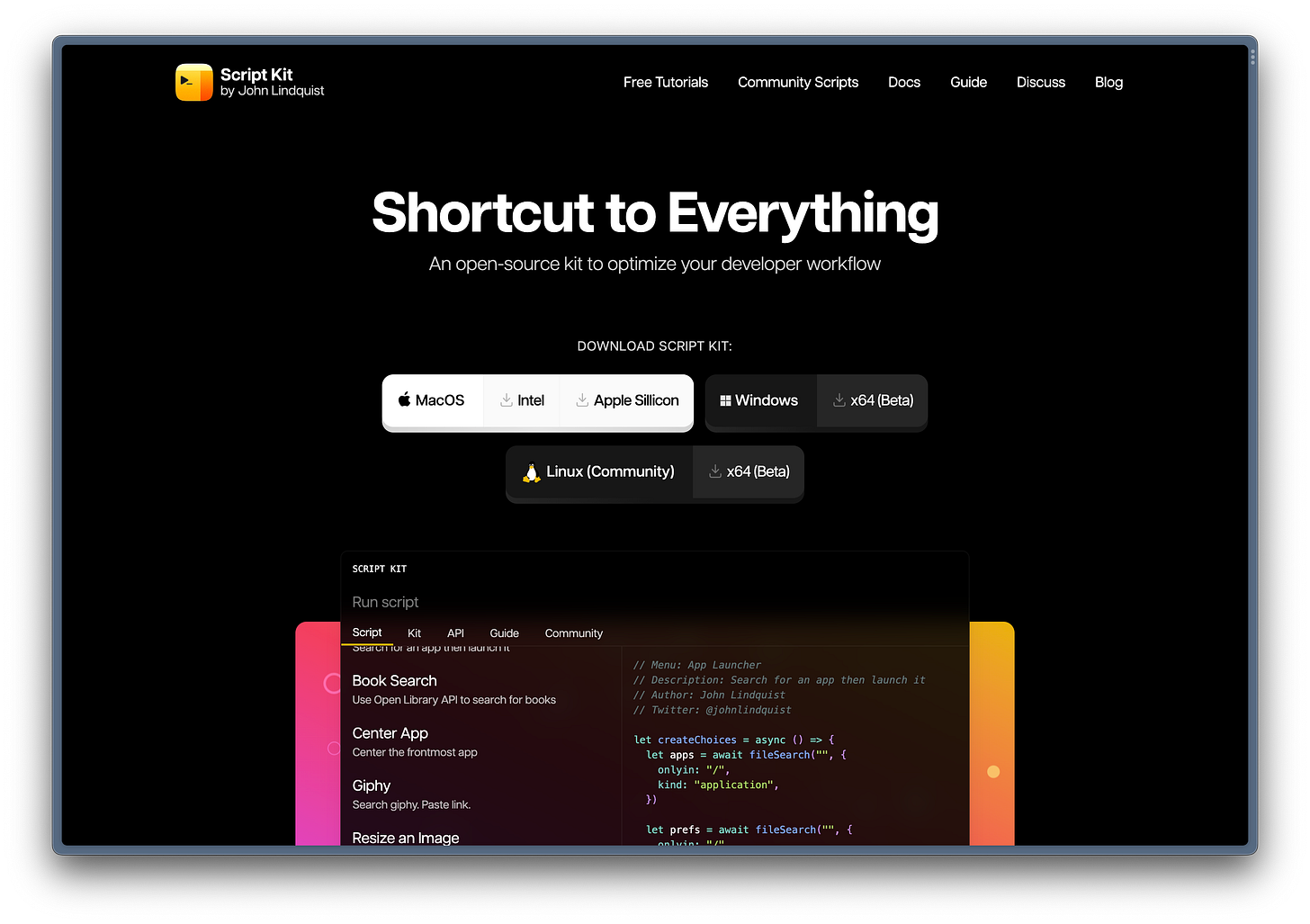
Task: Click the '// Menu: App Launcher' code line
Action: pos(697,665)
